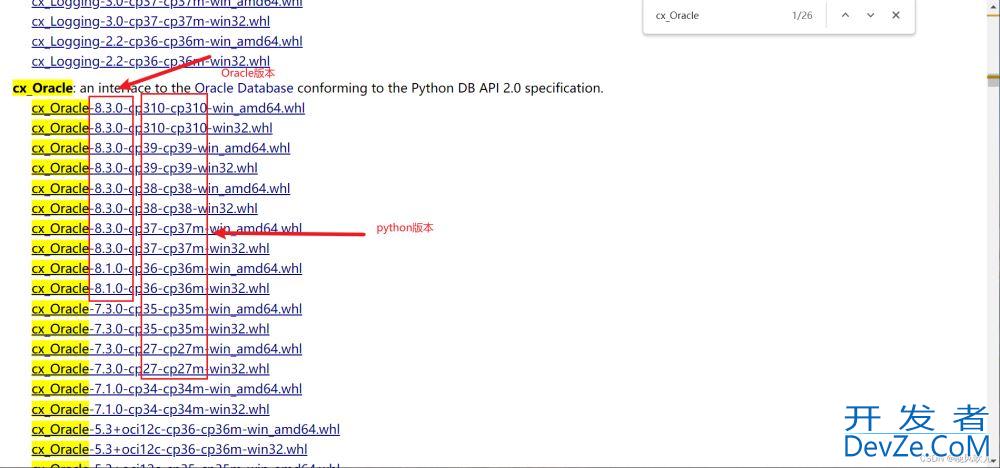Click the page vertical scrollbar
The height and width of the screenshot is (468, 1000).
[994, 234]
